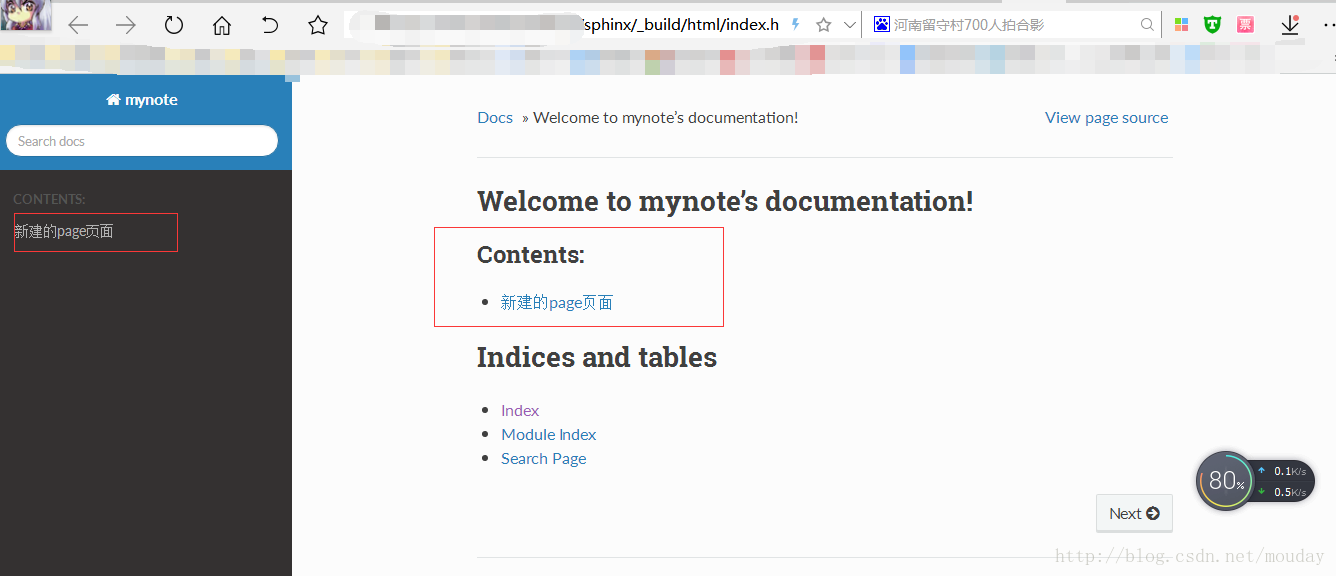Screen dimensions: 1336x576
Task: Open the browser home page icon
Action: 222,25
